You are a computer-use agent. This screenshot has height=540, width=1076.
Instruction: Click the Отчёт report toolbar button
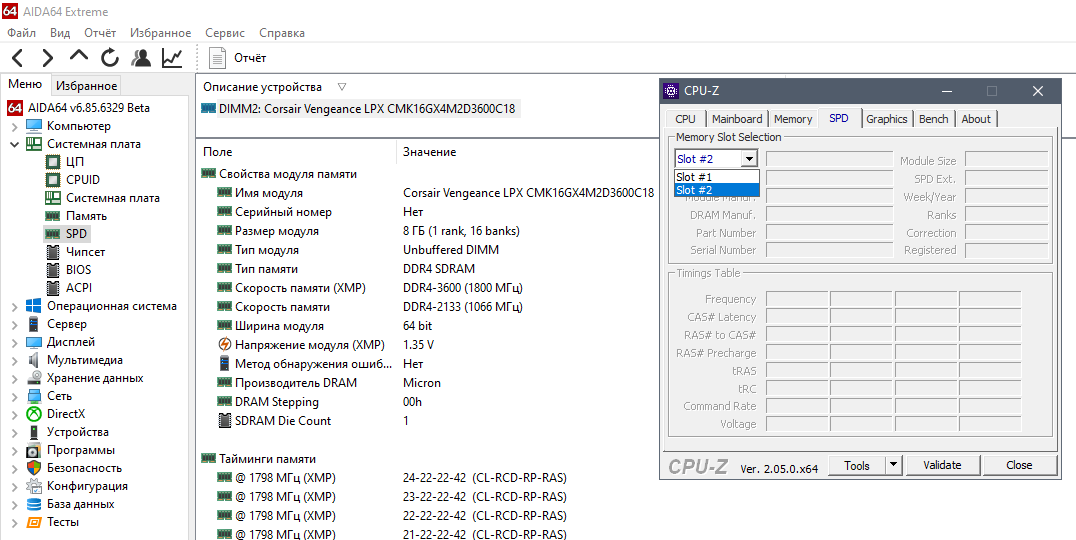click(238, 58)
